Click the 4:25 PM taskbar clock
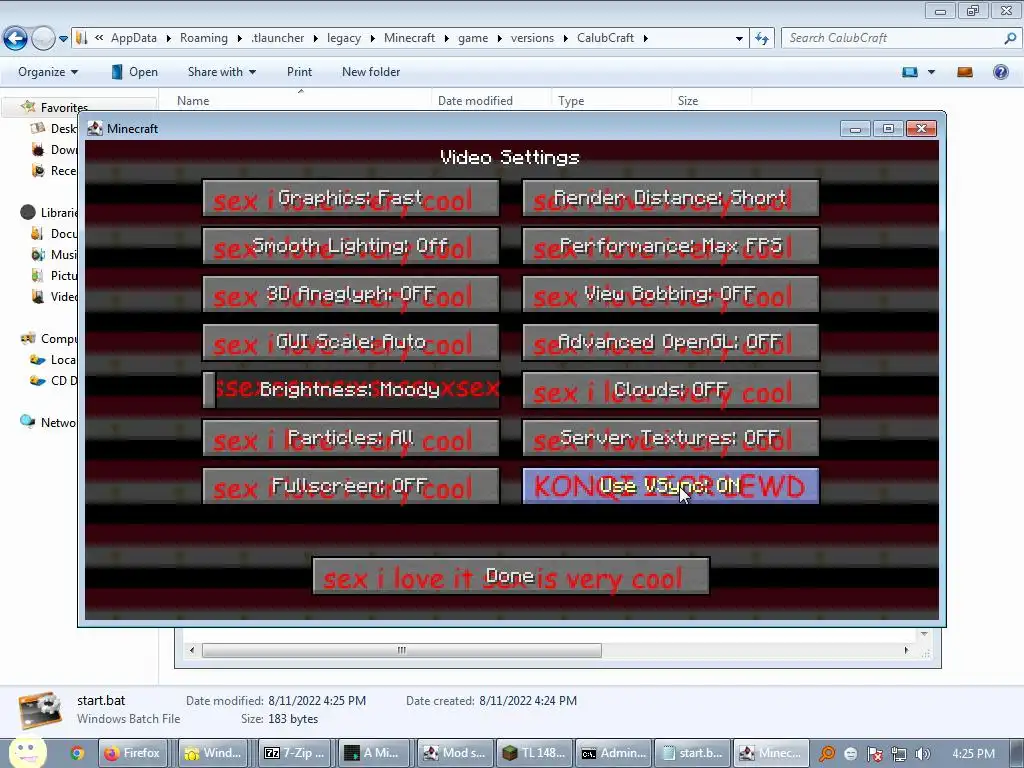The width and height of the screenshot is (1024, 768). [x=974, y=753]
